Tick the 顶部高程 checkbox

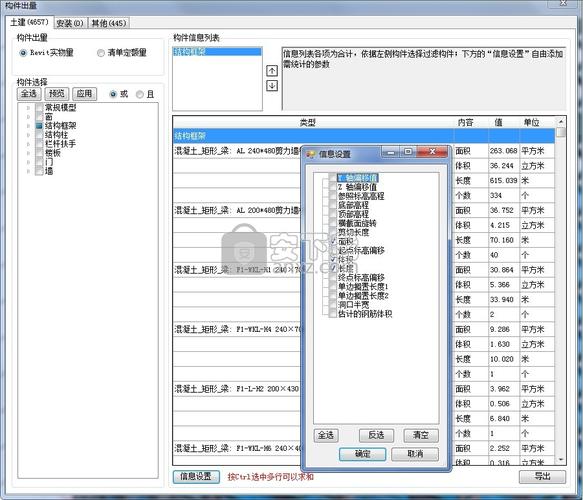pyautogui.click(x=333, y=214)
